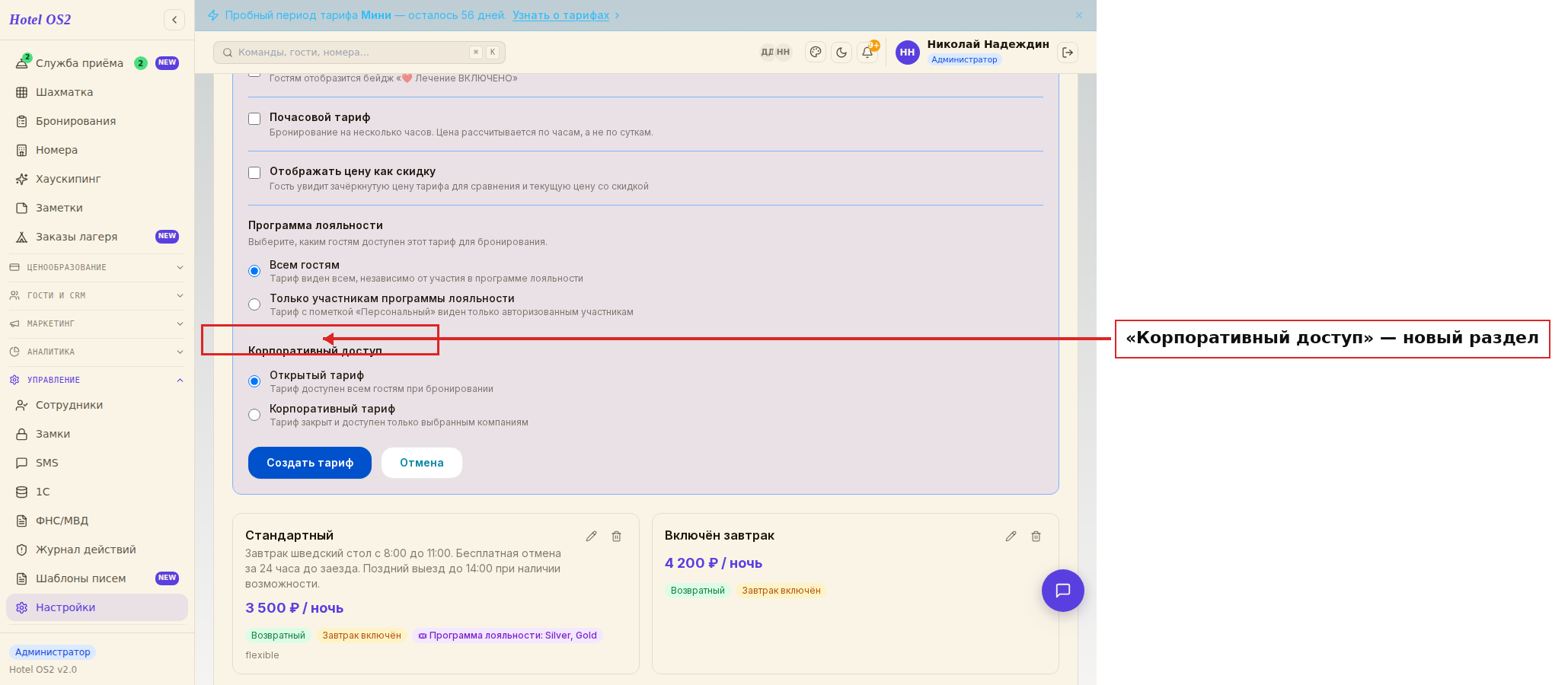Screen dimensions: 1568x685
Task: Edit the Стандартный tariff with pencil icon
Action: pyautogui.click(x=591, y=537)
